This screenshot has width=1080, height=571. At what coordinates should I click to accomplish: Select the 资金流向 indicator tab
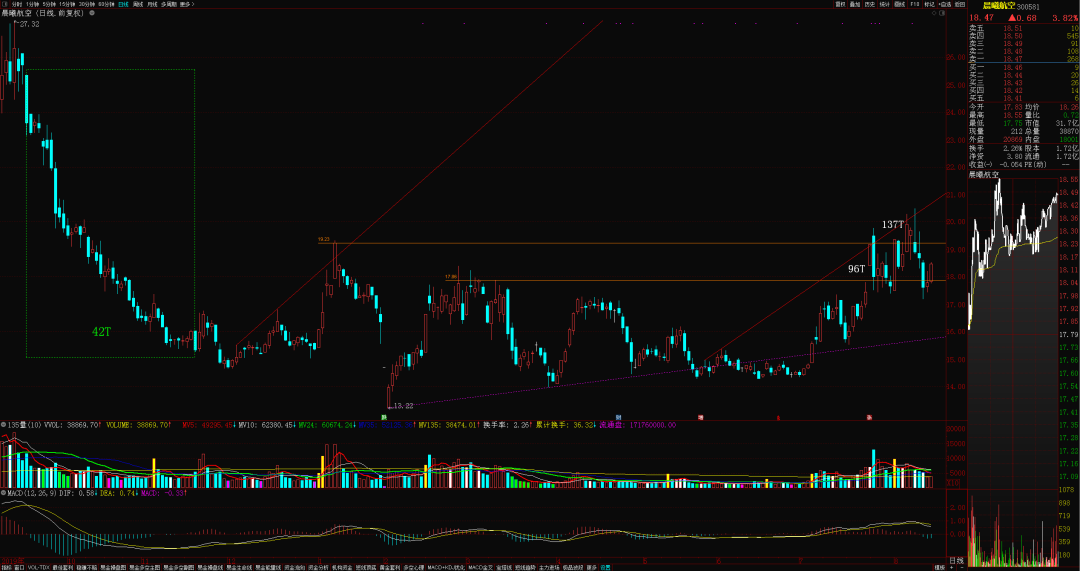click(x=295, y=568)
